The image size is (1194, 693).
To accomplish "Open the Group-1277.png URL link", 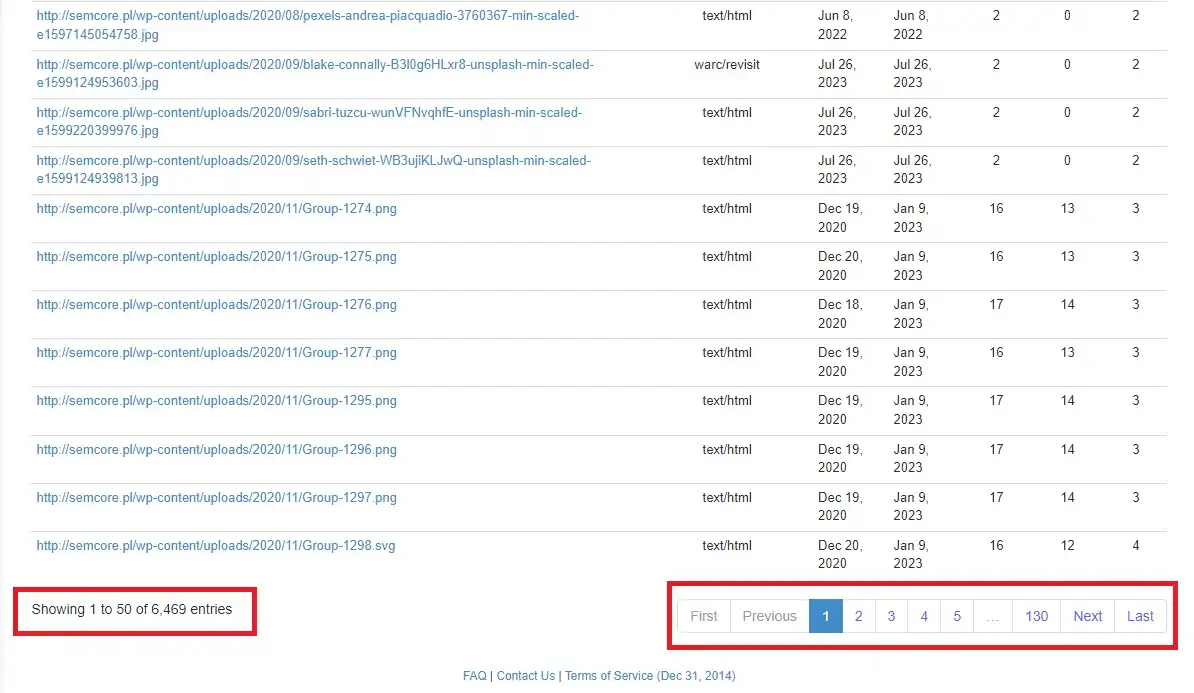I will click(x=216, y=353).
